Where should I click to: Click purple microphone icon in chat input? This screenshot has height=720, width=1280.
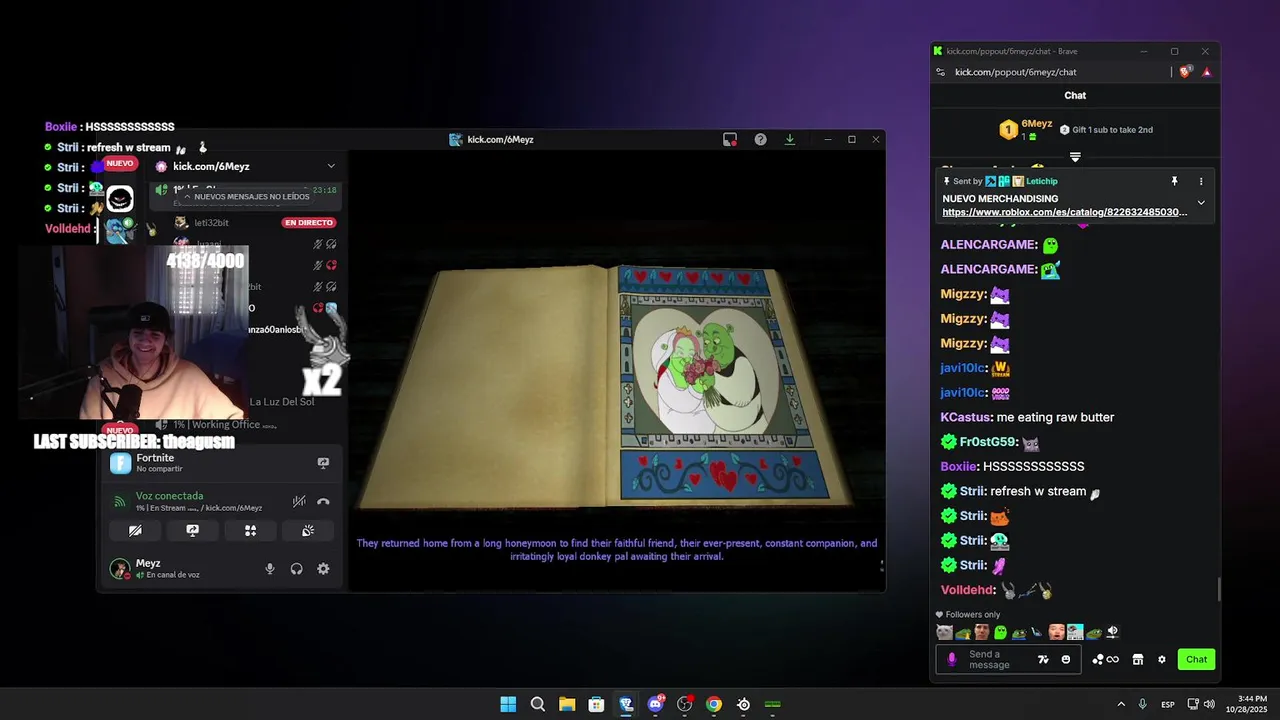pyautogui.click(x=951, y=660)
